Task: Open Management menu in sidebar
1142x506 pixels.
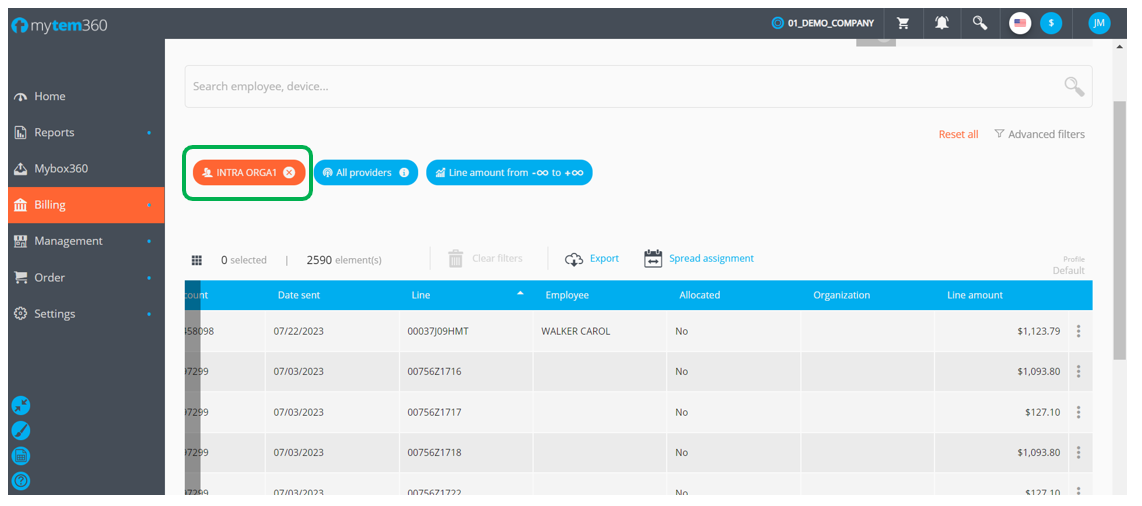Action: point(68,241)
